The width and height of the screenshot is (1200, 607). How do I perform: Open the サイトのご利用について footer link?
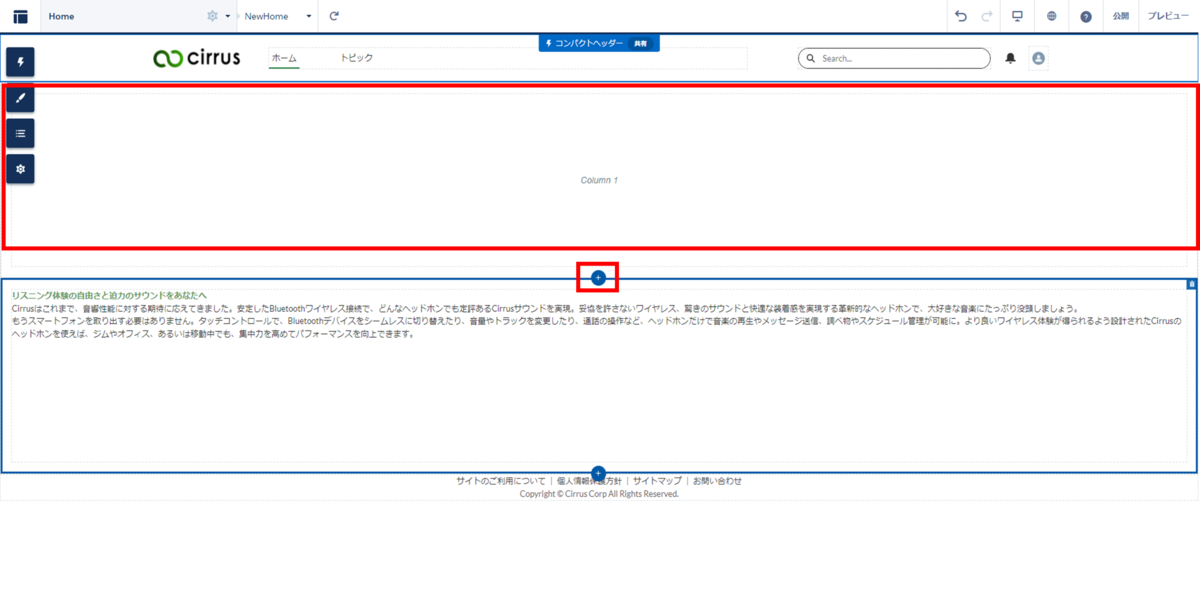pos(501,481)
